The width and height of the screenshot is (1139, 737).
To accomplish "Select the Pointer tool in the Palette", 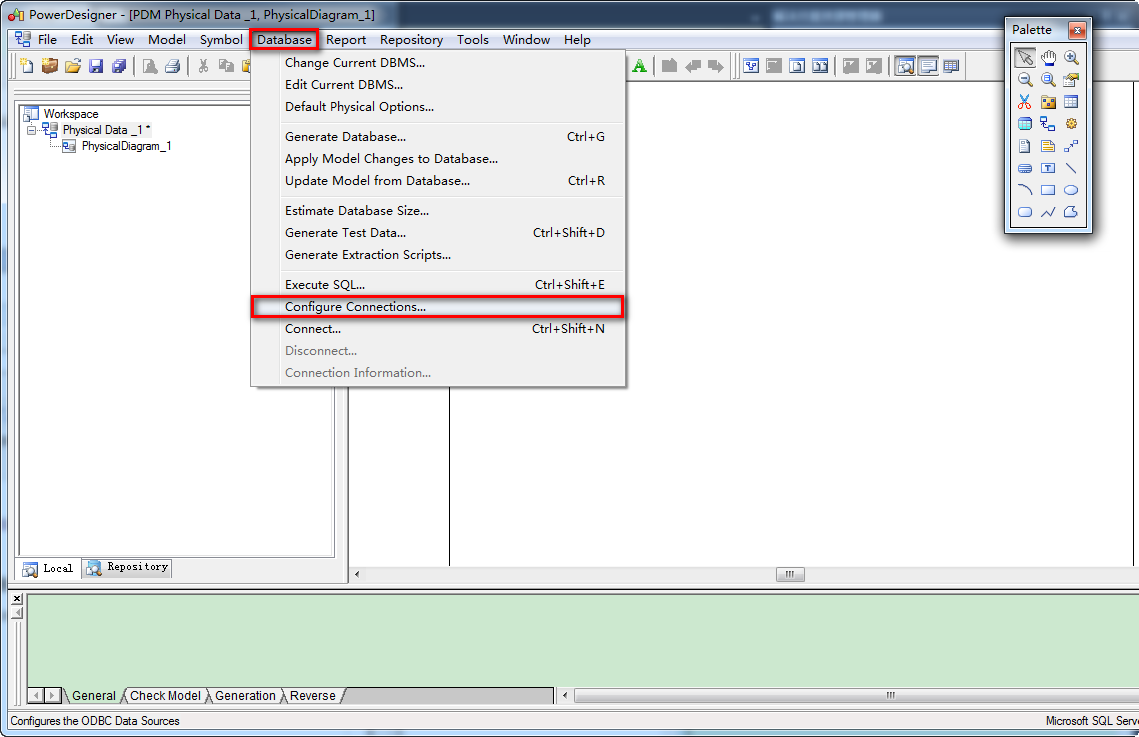I will (x=1025, y=57).
